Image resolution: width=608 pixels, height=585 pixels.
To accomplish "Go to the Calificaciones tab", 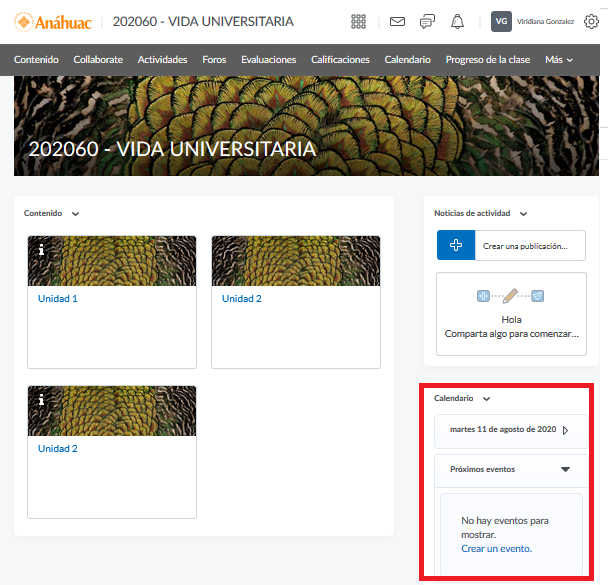I will (x=340, y=60).
